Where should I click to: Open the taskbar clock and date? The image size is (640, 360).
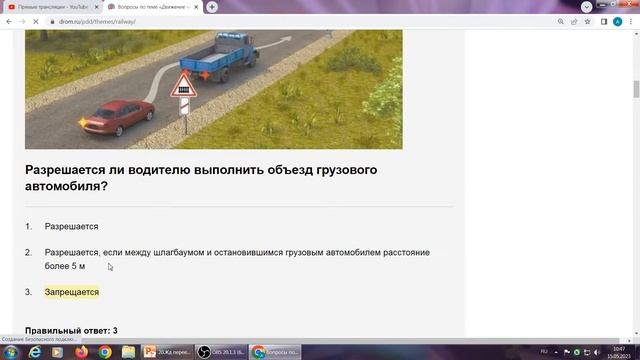click(619, 352)
